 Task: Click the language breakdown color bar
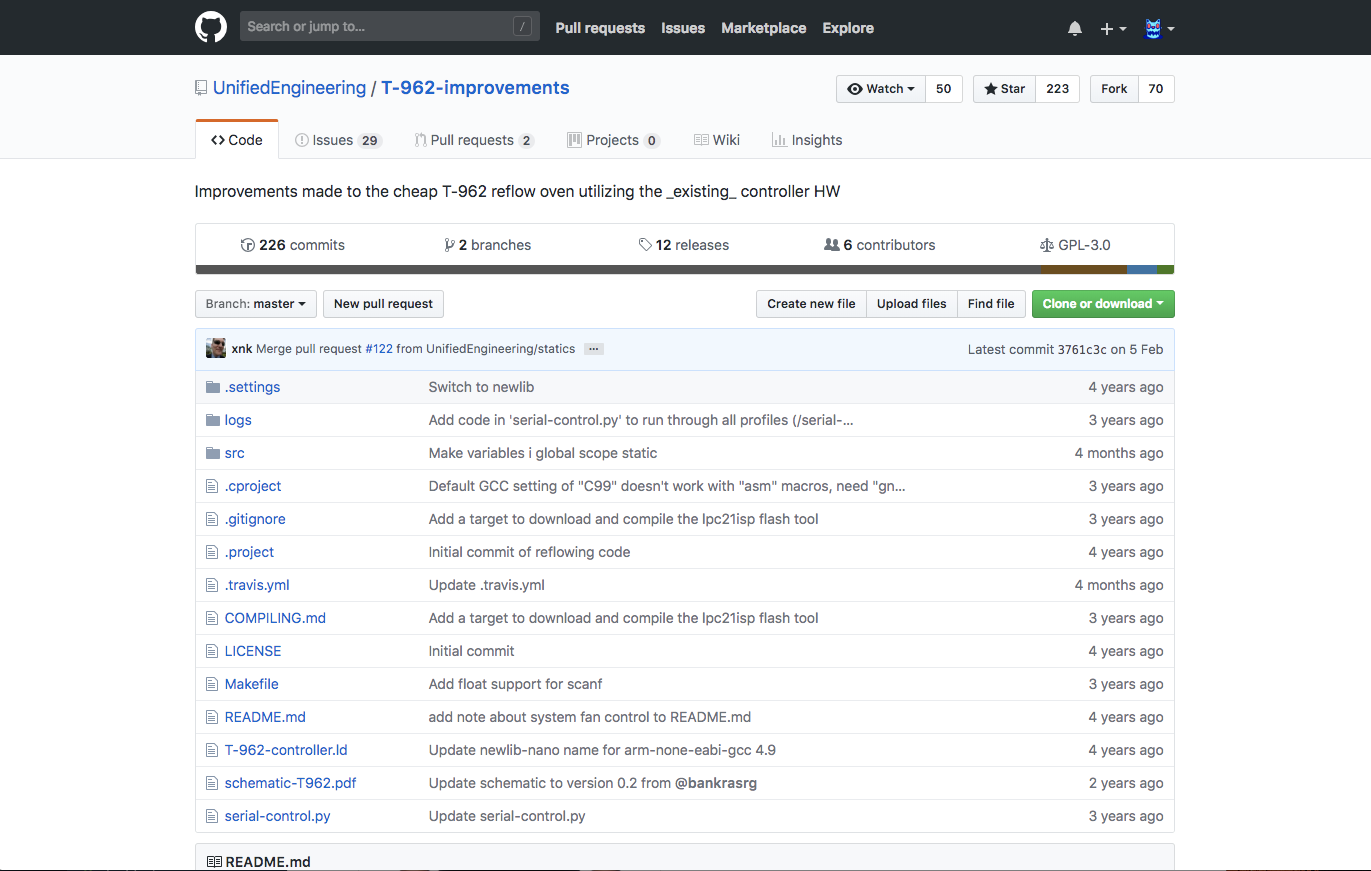click(685, 270)
